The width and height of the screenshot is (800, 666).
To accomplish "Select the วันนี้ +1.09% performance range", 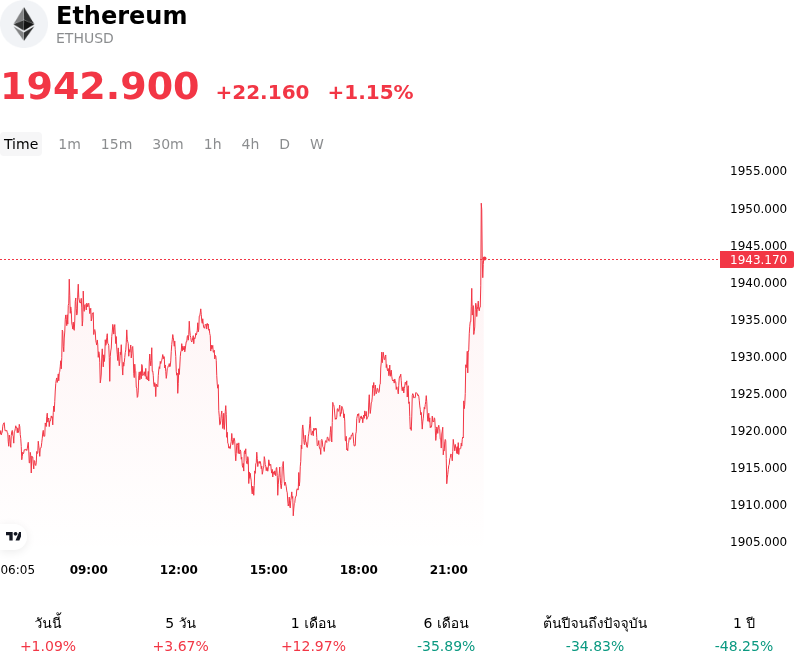I will click(48, 634).
